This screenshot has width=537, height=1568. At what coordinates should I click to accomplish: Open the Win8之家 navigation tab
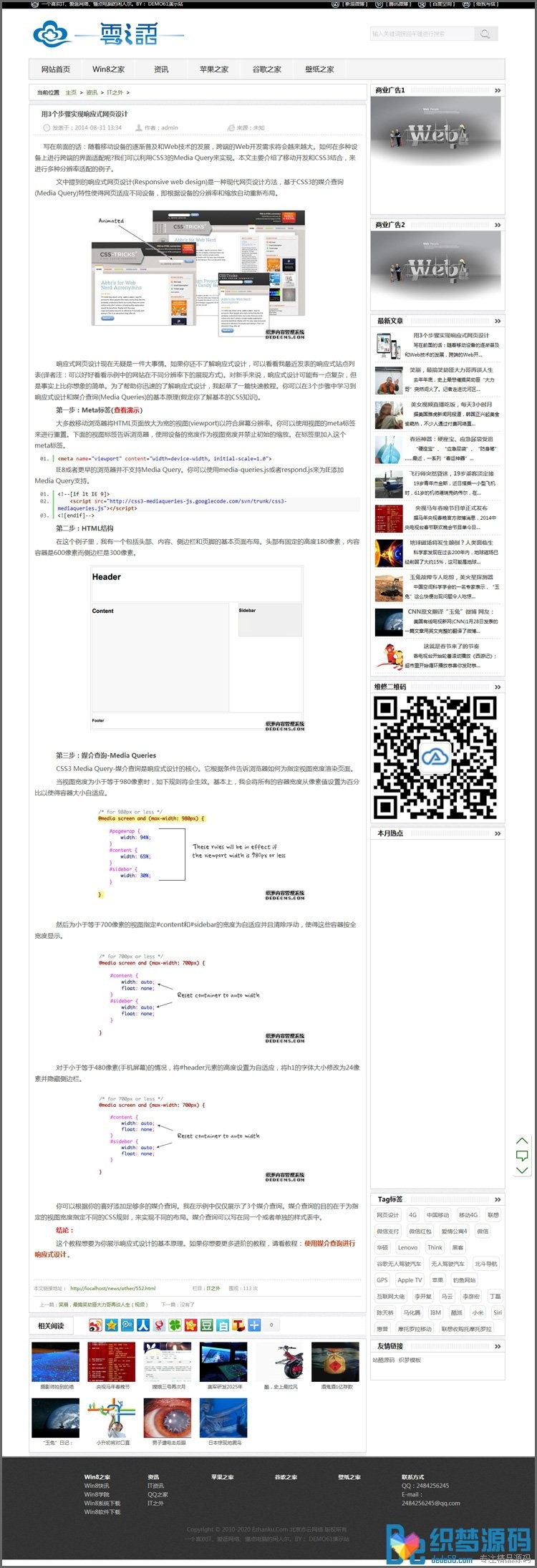[108, 69]
